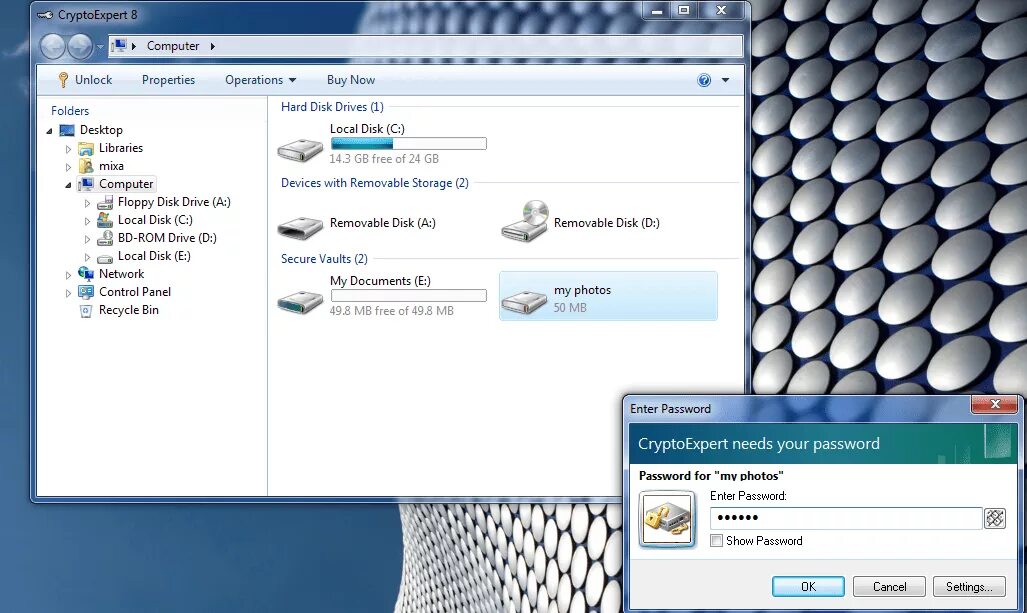
Task: Click the CryptoExpert 8 title bar key icon
Action: click(x=45, y=14)
